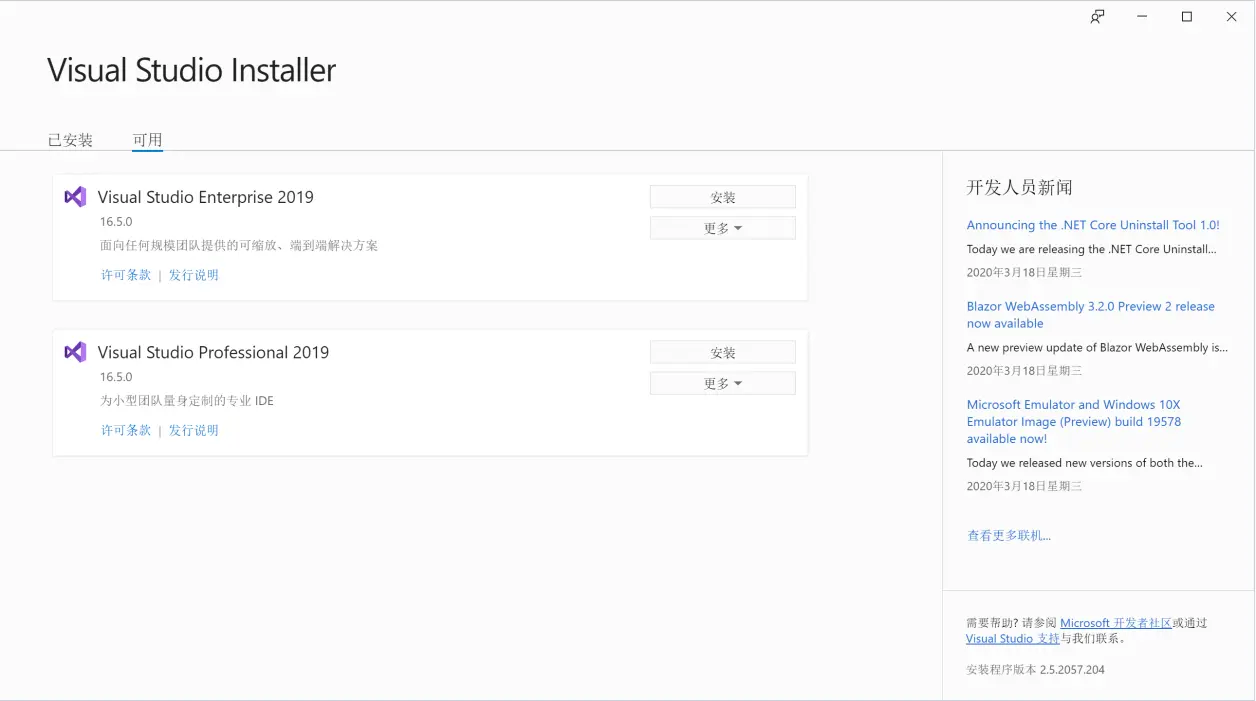Open 许可条款 link for Professional 2019

click(126, 430)
